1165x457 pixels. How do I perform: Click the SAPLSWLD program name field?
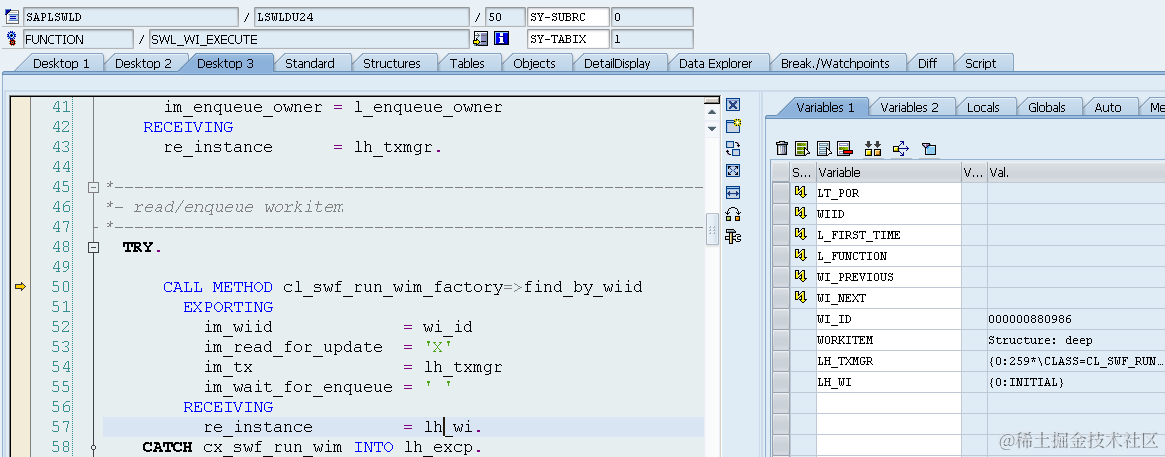click(131, 16)
